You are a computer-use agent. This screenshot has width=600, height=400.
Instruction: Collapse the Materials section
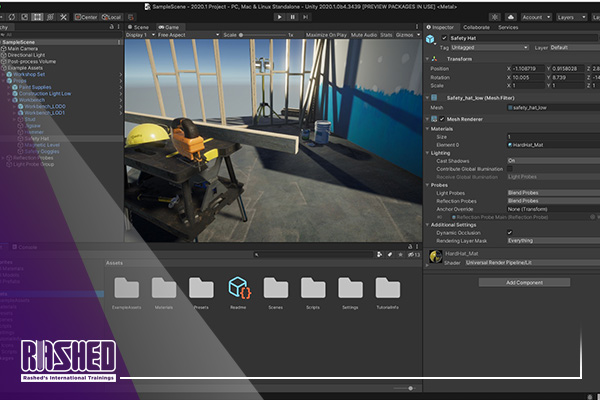(427, 129)
